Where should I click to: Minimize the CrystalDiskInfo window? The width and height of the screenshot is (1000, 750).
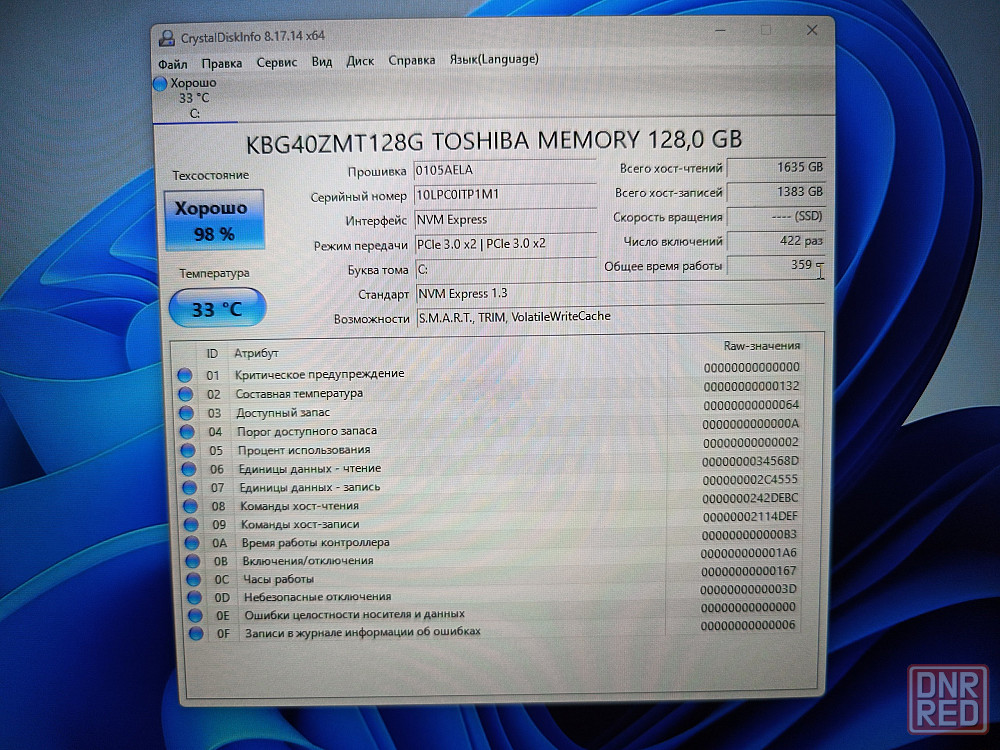click(x=721, y=30)
